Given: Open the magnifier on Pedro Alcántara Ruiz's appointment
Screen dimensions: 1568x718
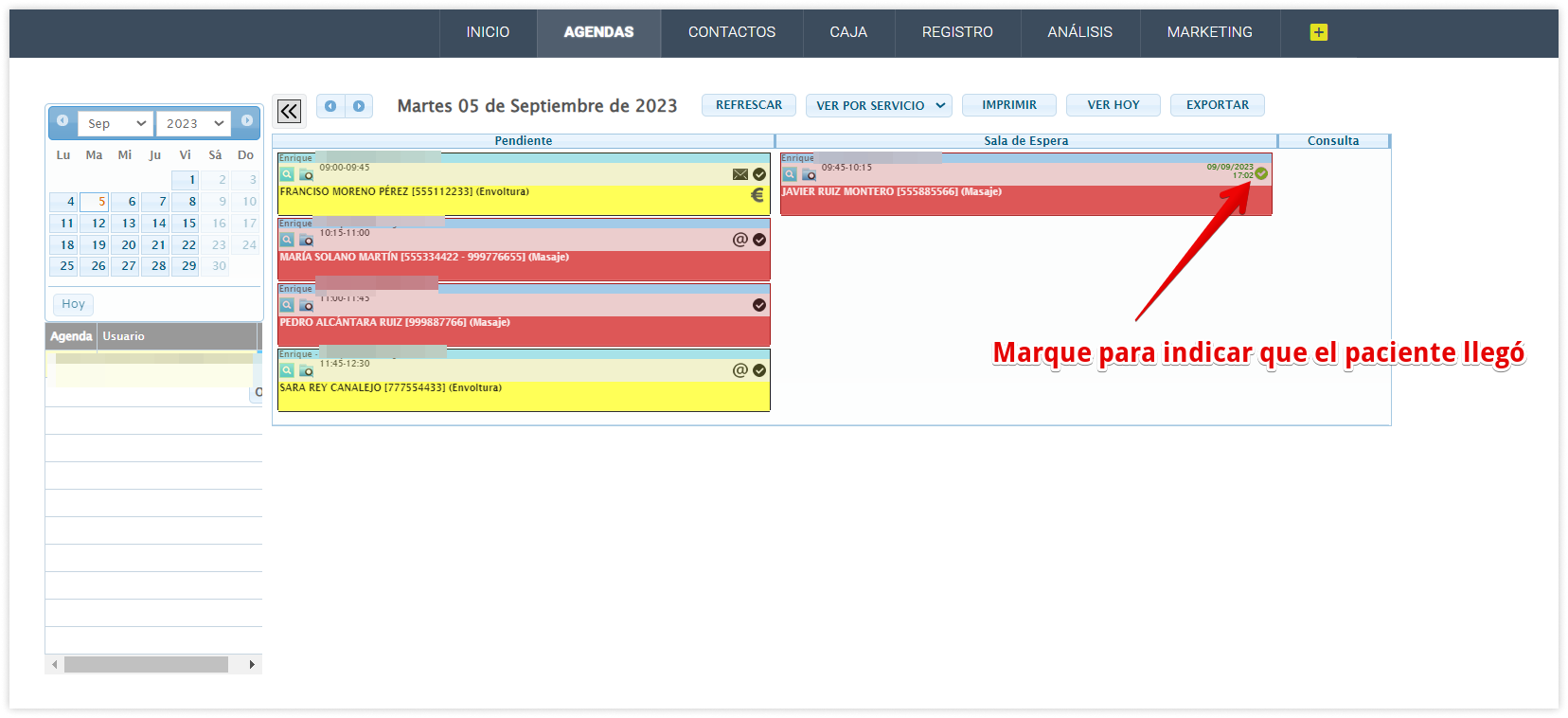Looking at the screenshot, I should [x=287, y=305].
